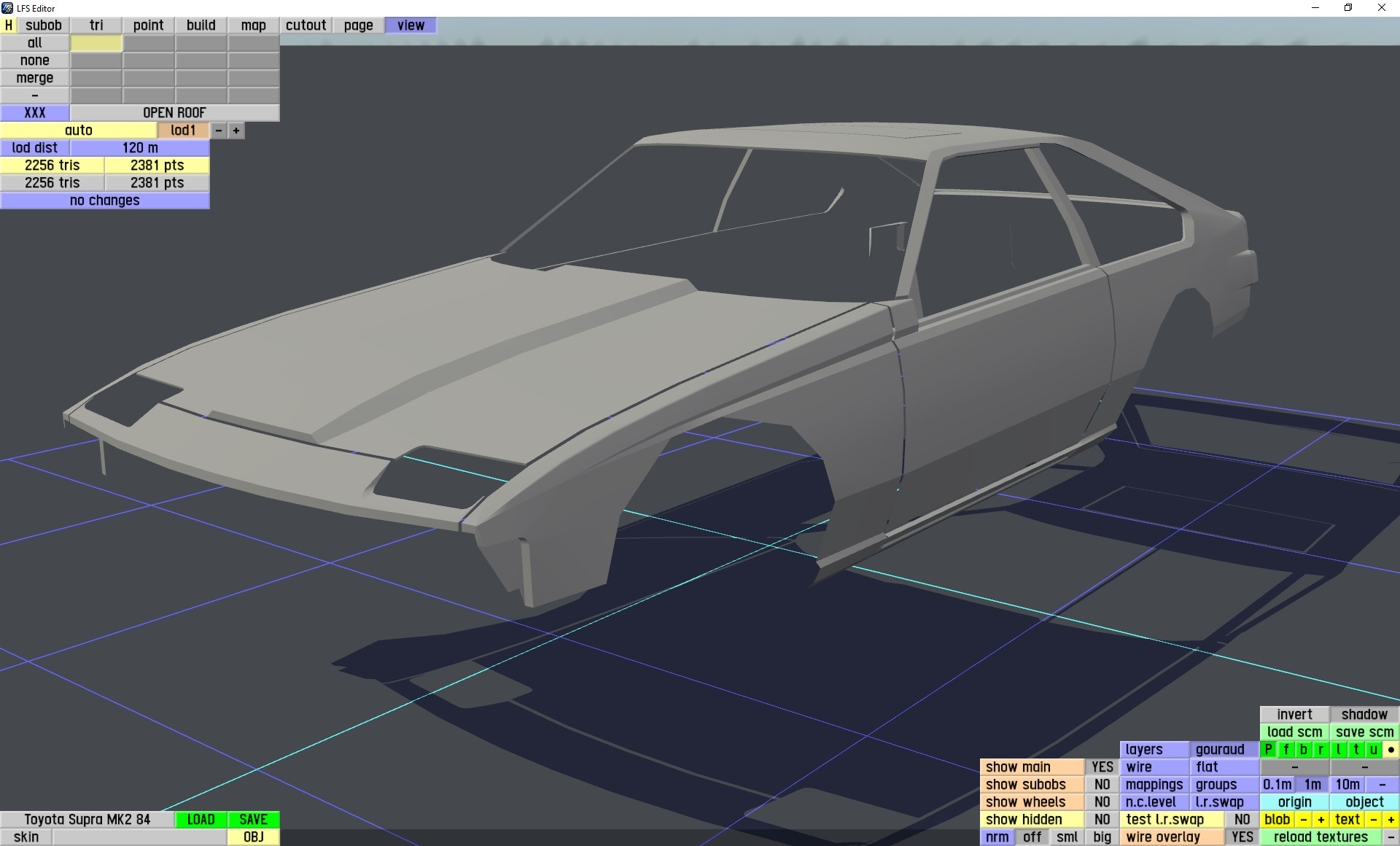Click the empty skin name field
This screenshot has width=1400, height=846.
click(x=139, y=837)
